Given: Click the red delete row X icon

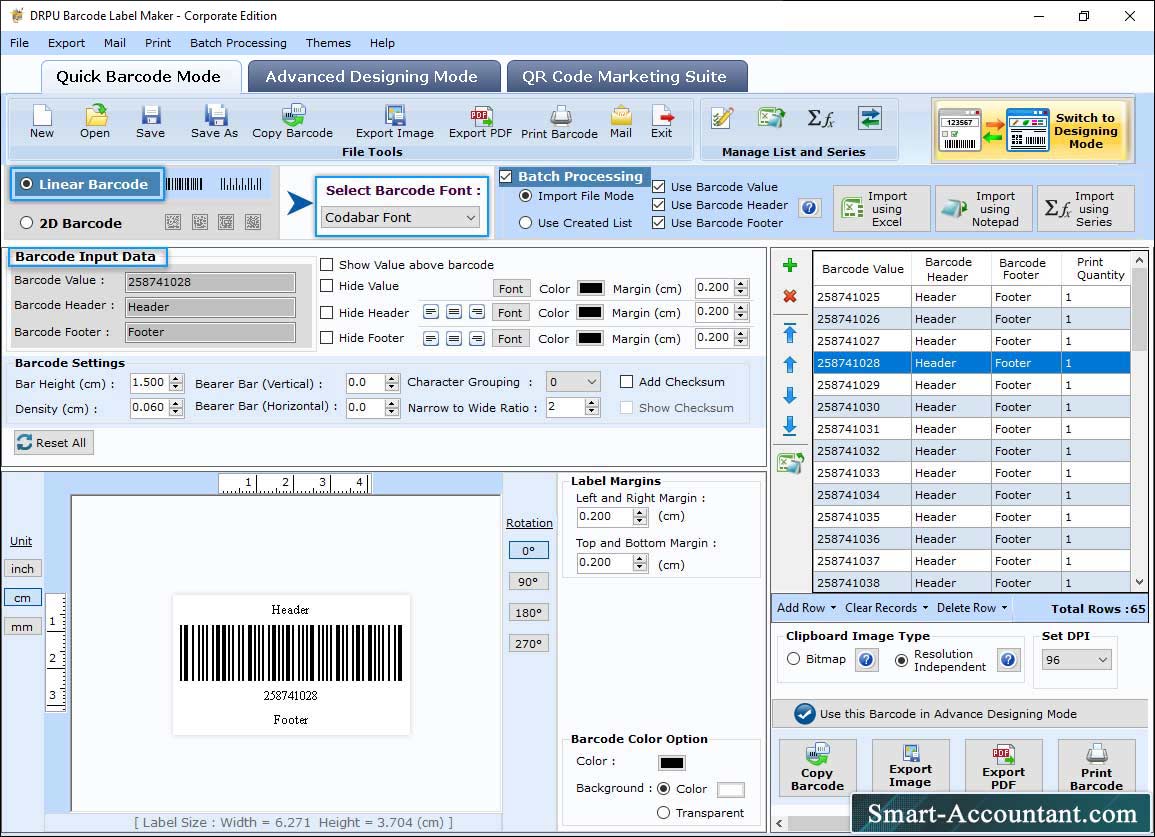Looking at the screenshot, I should tap(790, 296).
